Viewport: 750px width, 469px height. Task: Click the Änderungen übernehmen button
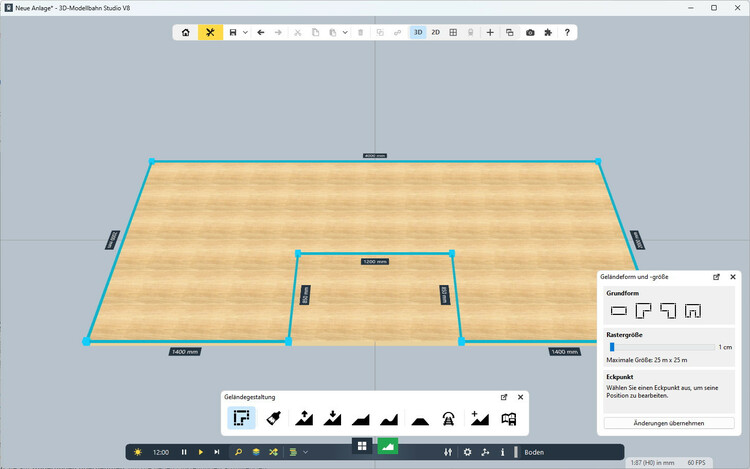[669, 423]
